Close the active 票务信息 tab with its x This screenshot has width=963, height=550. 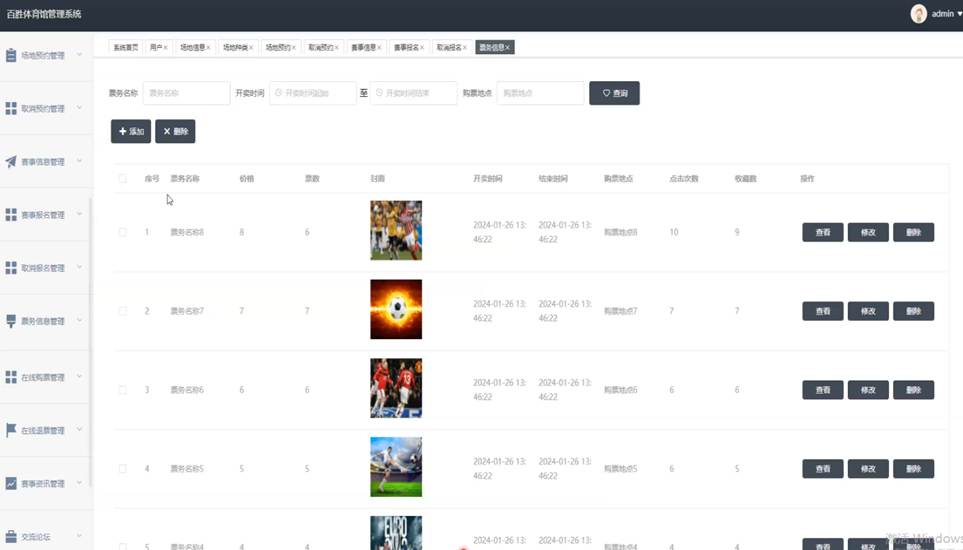[x=507, y=47]
